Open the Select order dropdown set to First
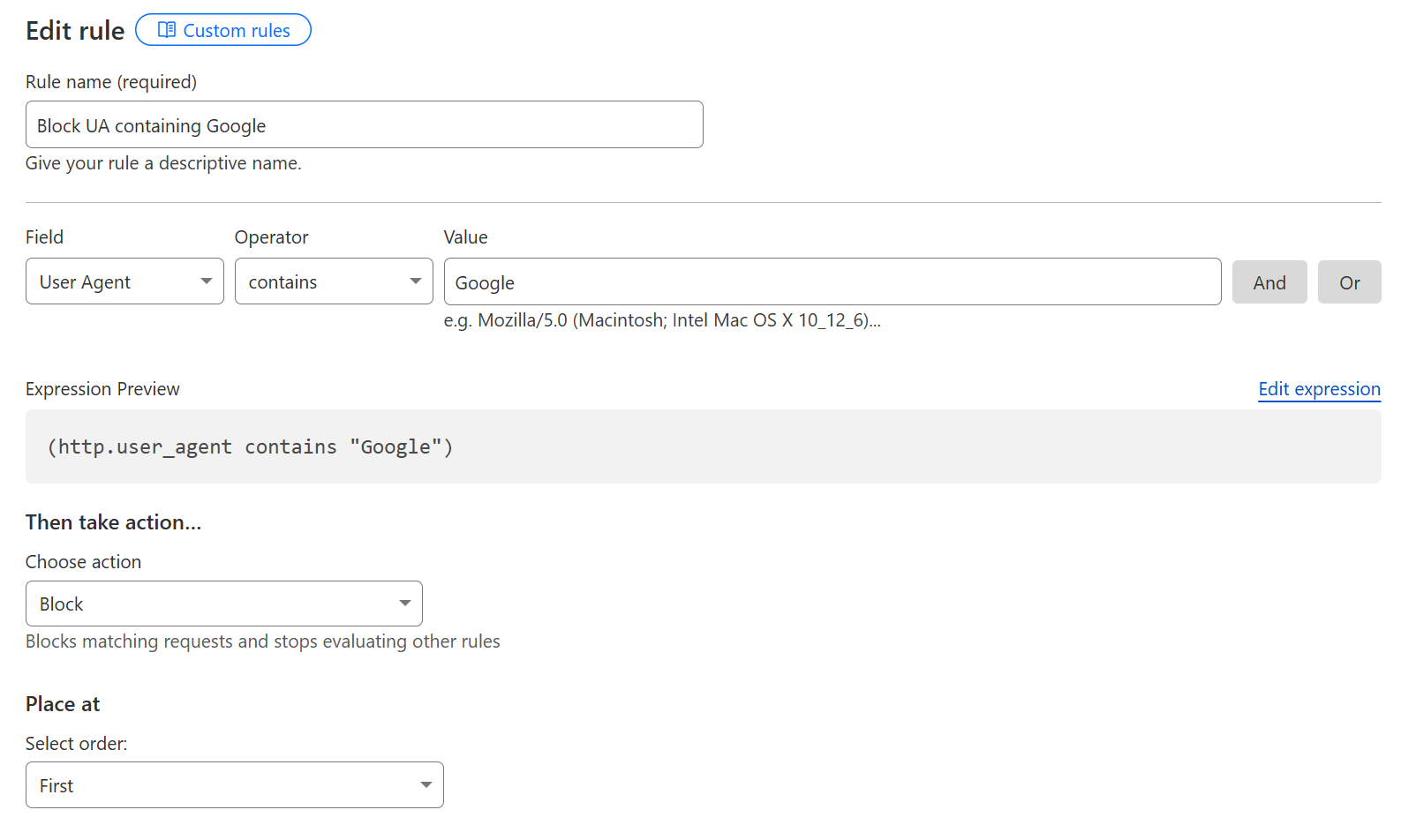The width and height of the screenshot is (1401, 840). pyautogui.click(x=234, y=785)
